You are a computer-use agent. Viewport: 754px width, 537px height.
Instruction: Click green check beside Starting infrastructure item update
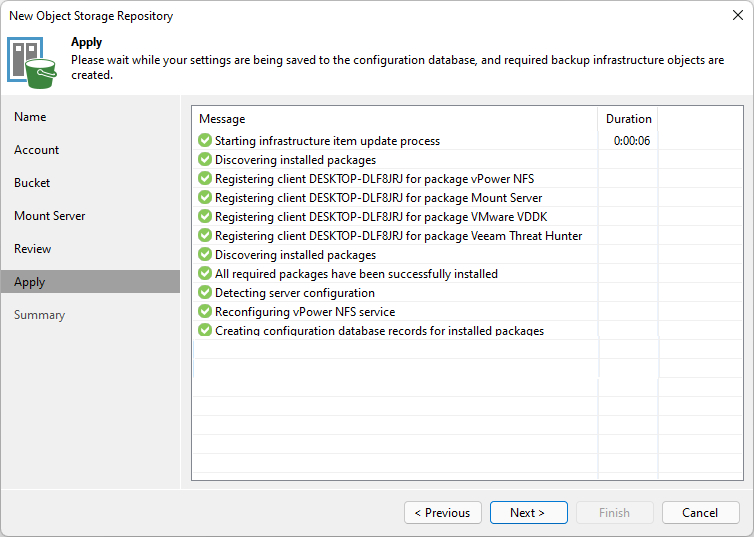205,140
